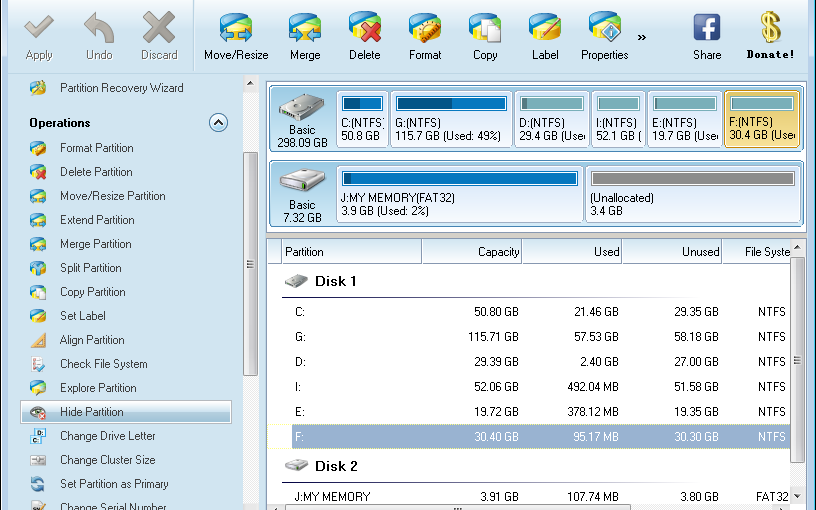This screenshot has width=816, height=510.
Task: Click the sidebar vertical scrollbar thumb
Action: point(250,263)
